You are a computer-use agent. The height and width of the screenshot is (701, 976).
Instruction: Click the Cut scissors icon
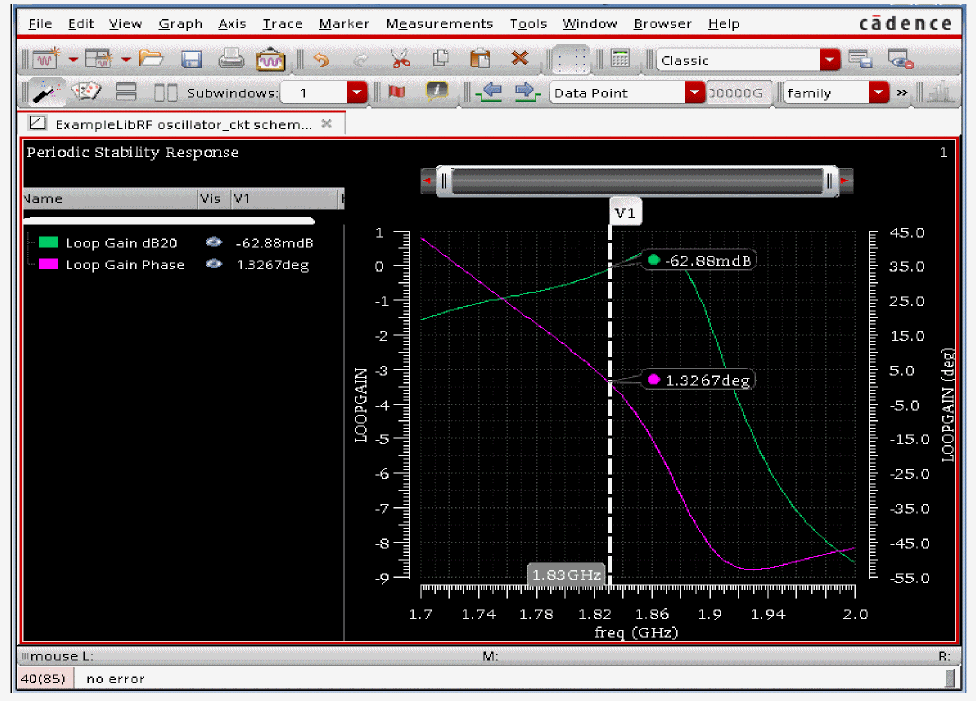point(400,59)
